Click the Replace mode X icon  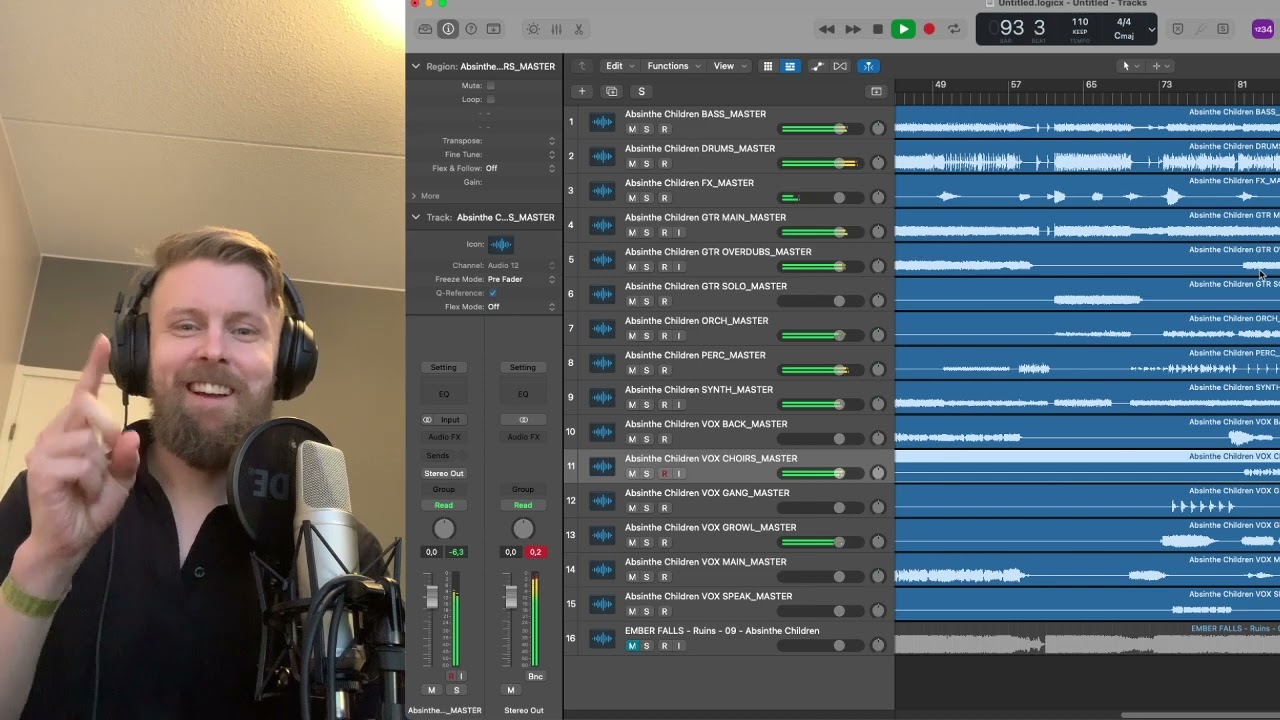(1178, 29)
